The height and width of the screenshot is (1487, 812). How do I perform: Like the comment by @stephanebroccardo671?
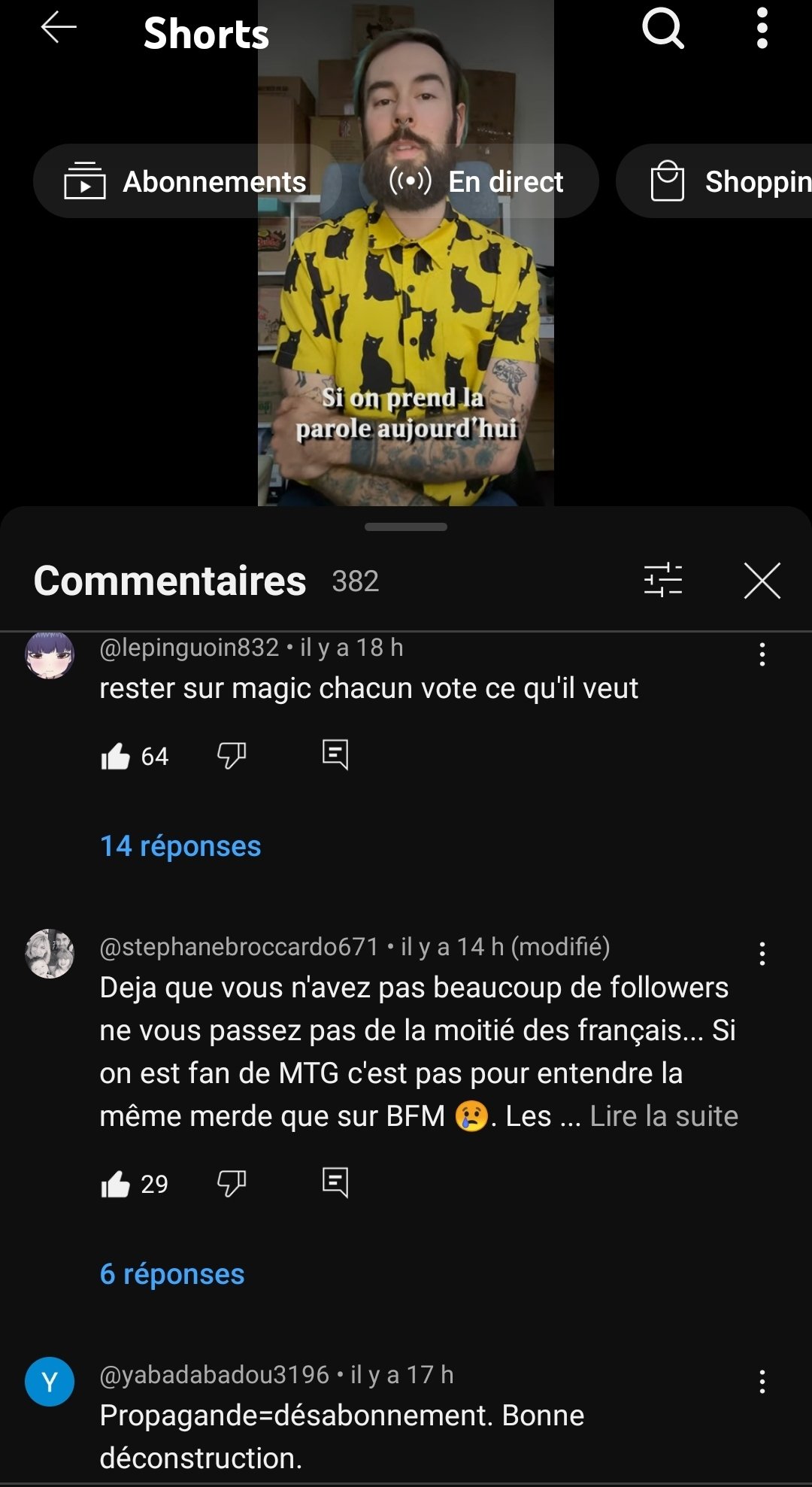pos(116,1184)
